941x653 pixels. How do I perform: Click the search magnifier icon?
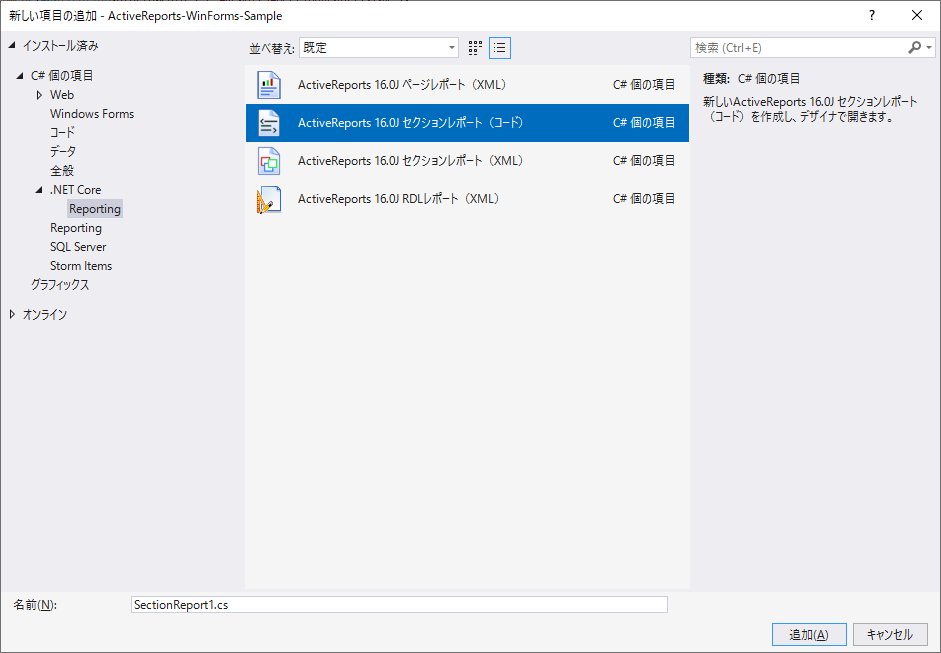tap(914, 47)
